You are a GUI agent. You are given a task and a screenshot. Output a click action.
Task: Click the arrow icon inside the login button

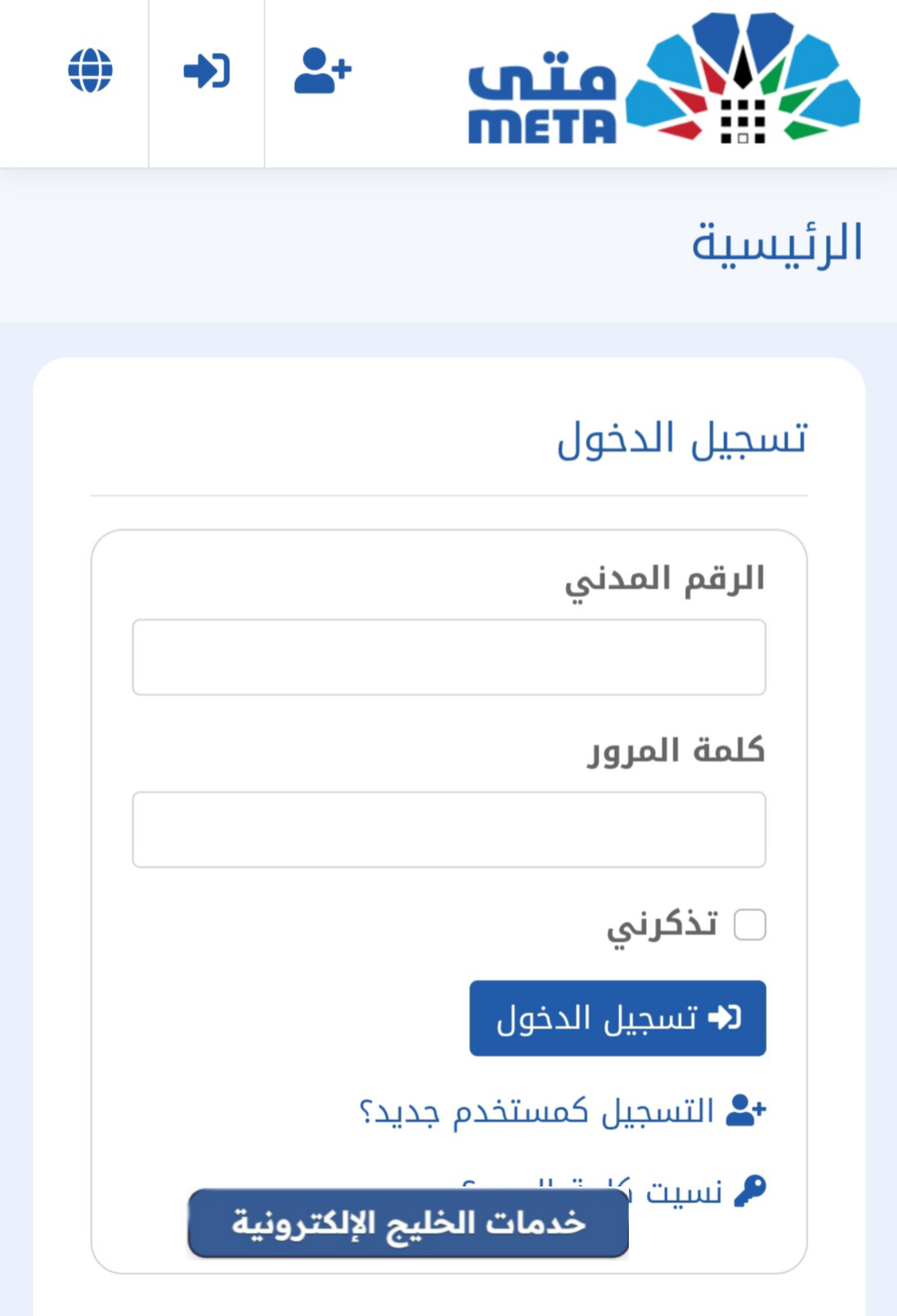[x=724, y=1018]
